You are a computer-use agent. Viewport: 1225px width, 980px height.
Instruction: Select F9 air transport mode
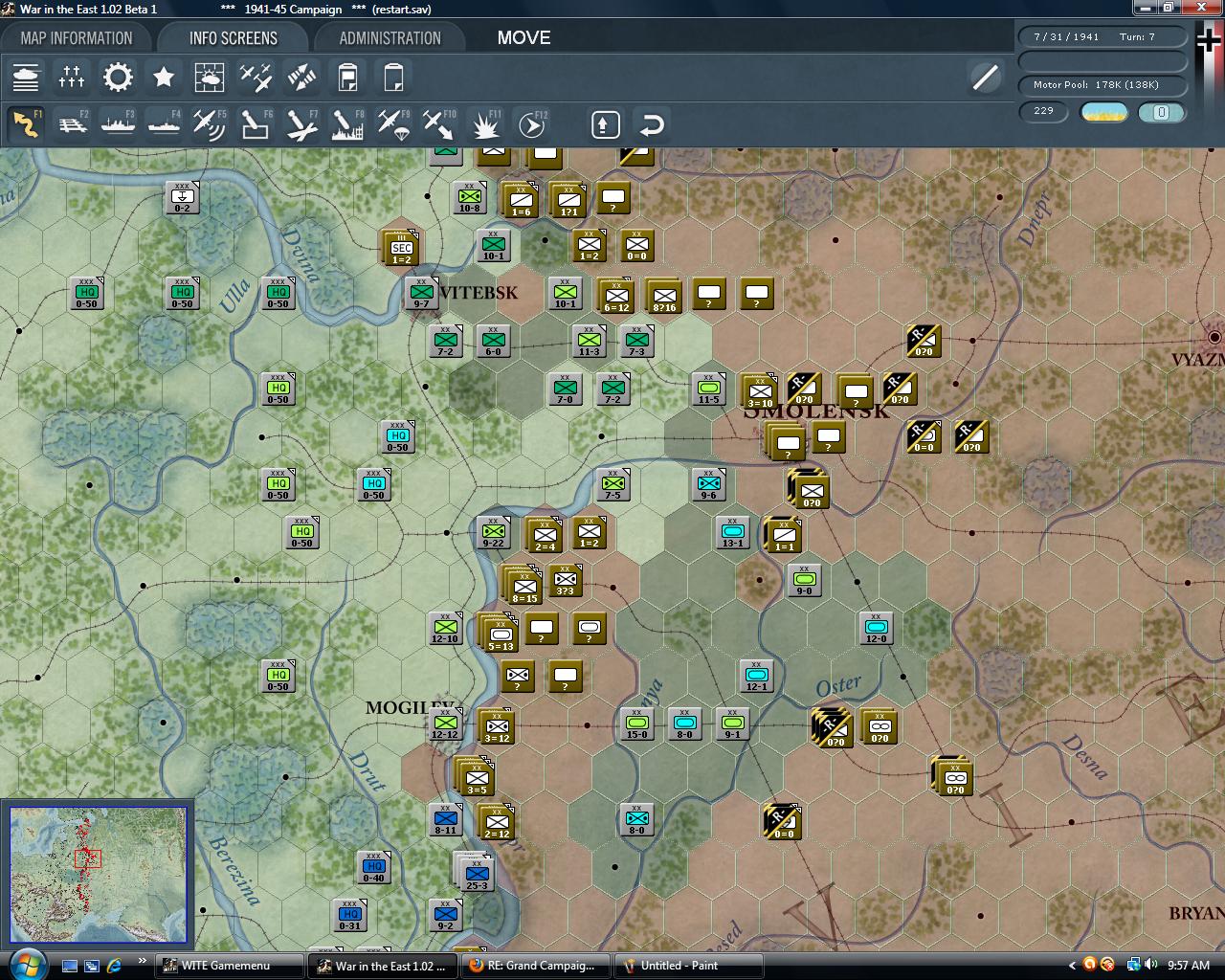coord(393,124)
